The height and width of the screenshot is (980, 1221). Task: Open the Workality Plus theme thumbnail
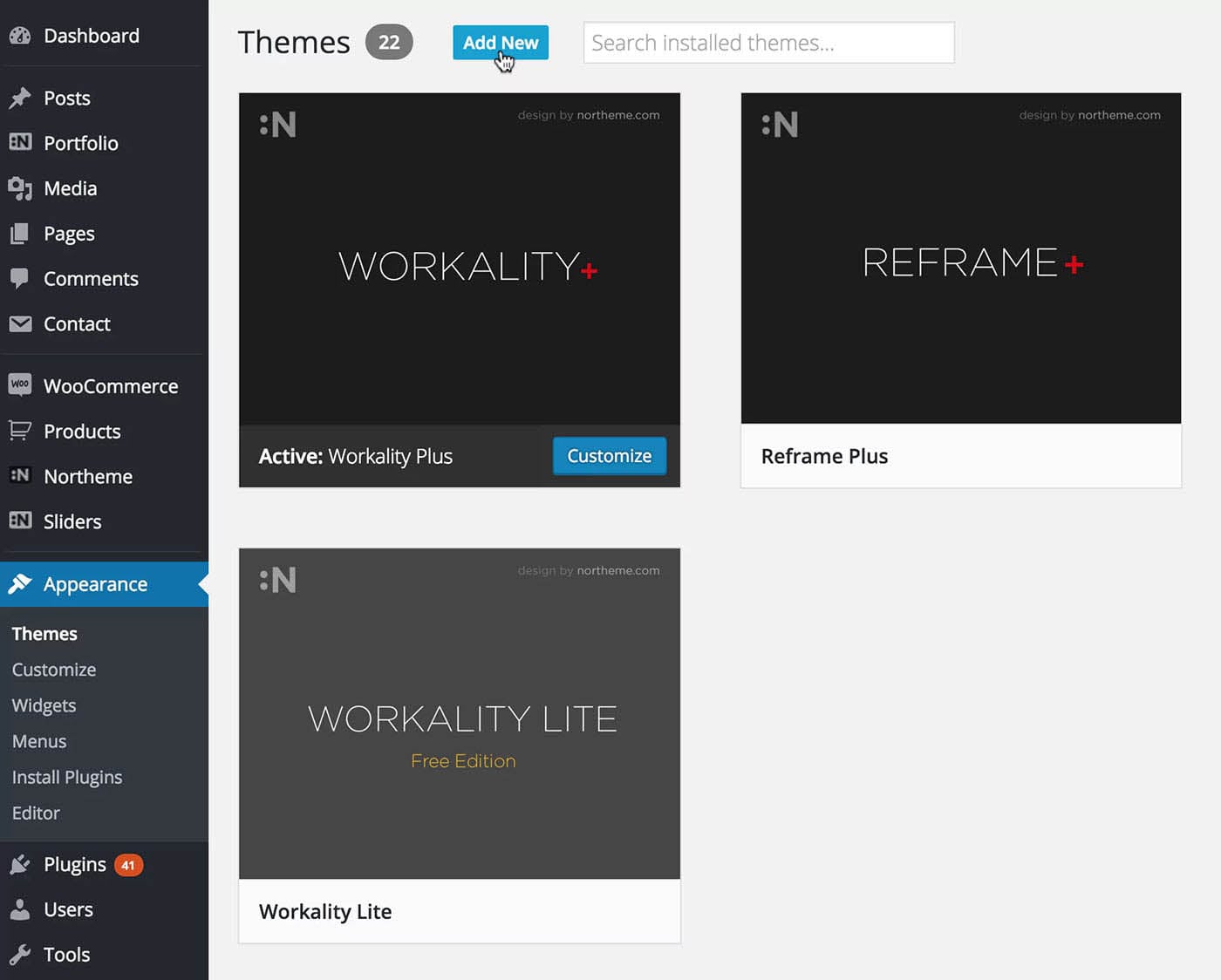[x=460, y=259]
